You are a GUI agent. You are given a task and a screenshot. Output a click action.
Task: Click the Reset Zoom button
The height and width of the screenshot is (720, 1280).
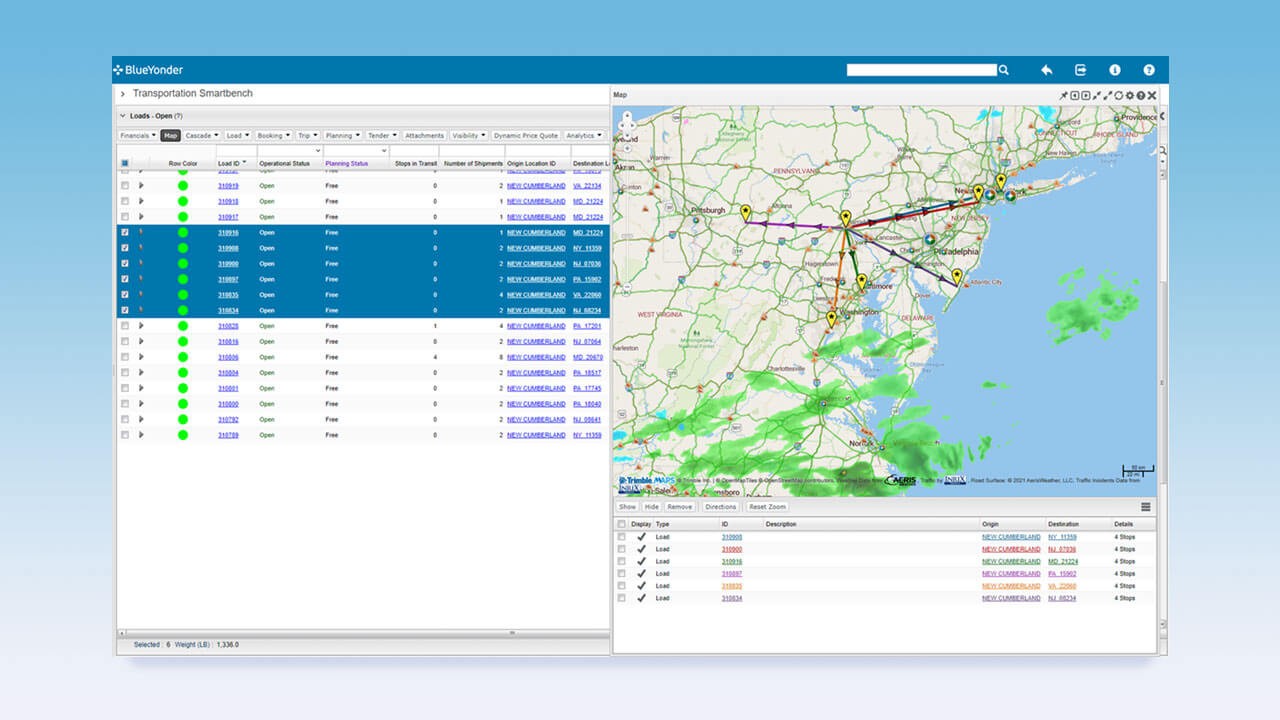coord(767,507)
